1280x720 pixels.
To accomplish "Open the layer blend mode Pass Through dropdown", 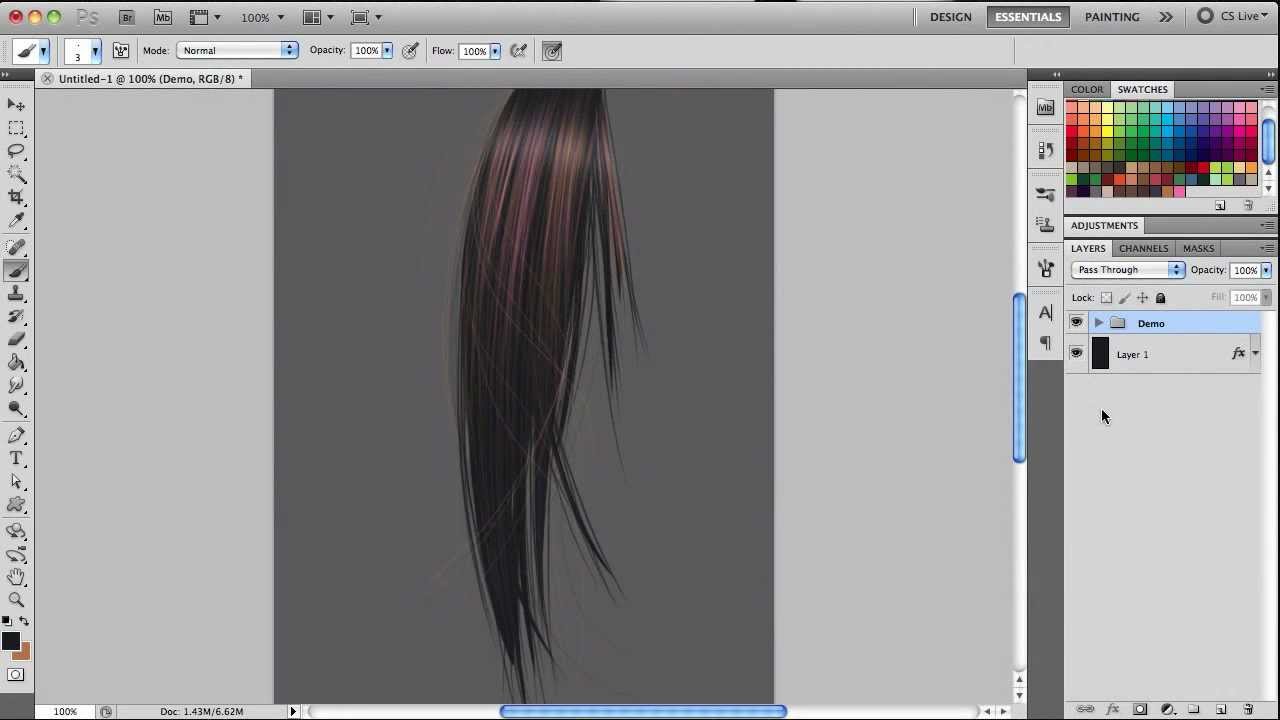I will pos(1129,270).
